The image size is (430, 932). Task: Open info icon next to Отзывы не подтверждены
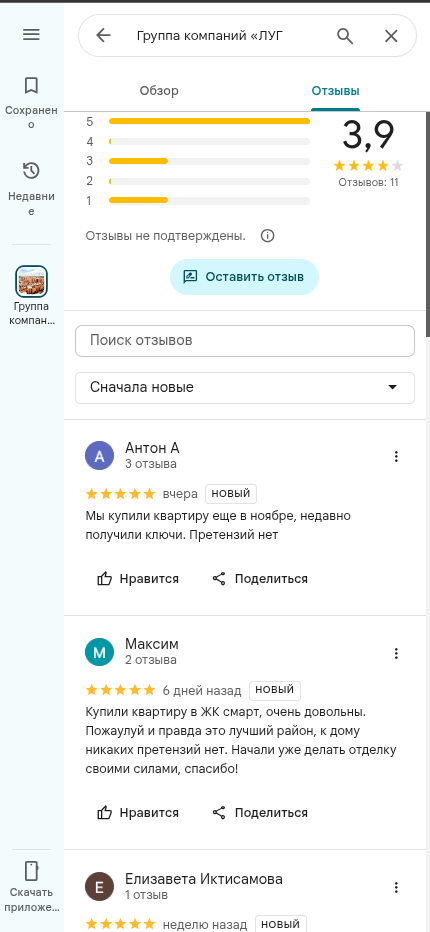(268, 236)
